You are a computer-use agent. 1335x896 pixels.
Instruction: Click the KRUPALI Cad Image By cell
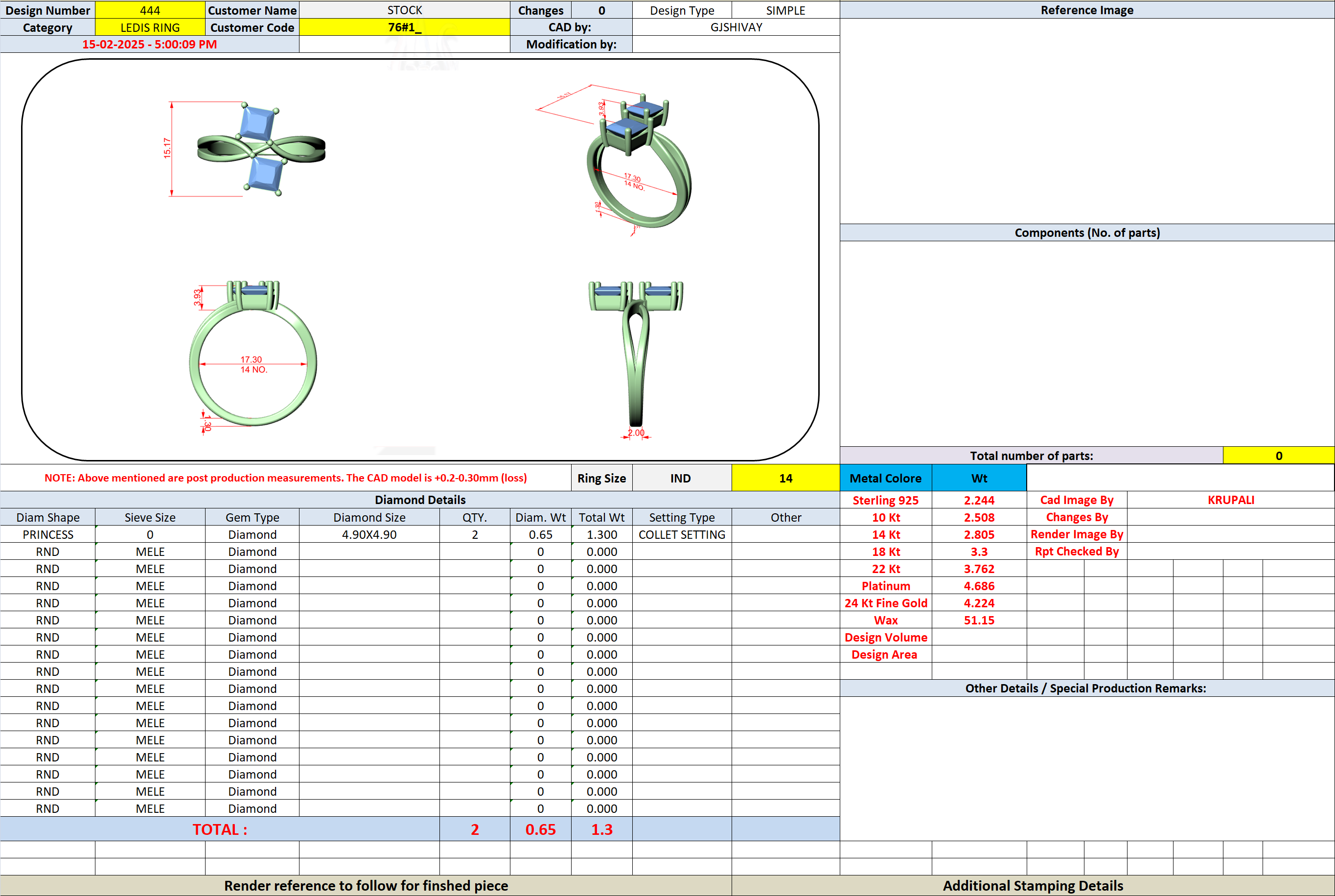pyautogui.click(x=1230, y=500)
